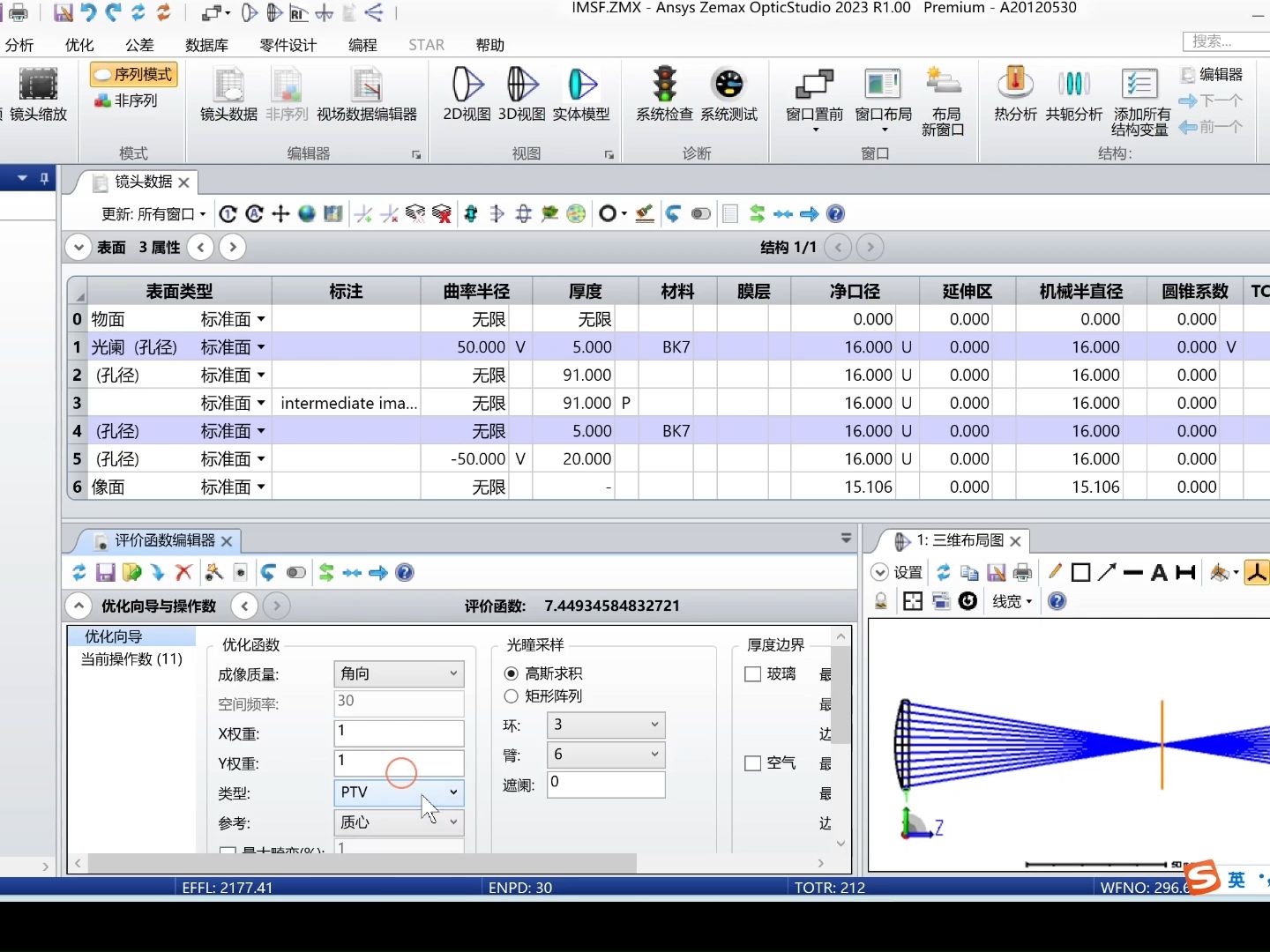Arrange windows with the window layout icon
This screenshot has height=952, width=1270.
[x=883, y=100]
